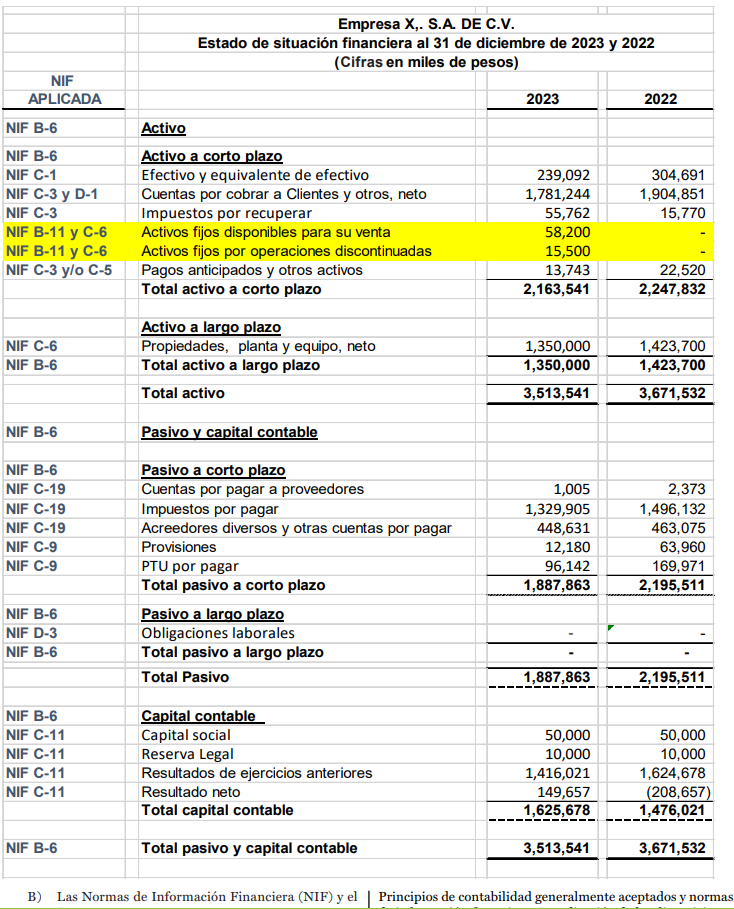The width and height of the screenshot is (734, 909).
Task: Click 'Capital contable' heading
Action: pyautogui.click(x=198, y=716)
